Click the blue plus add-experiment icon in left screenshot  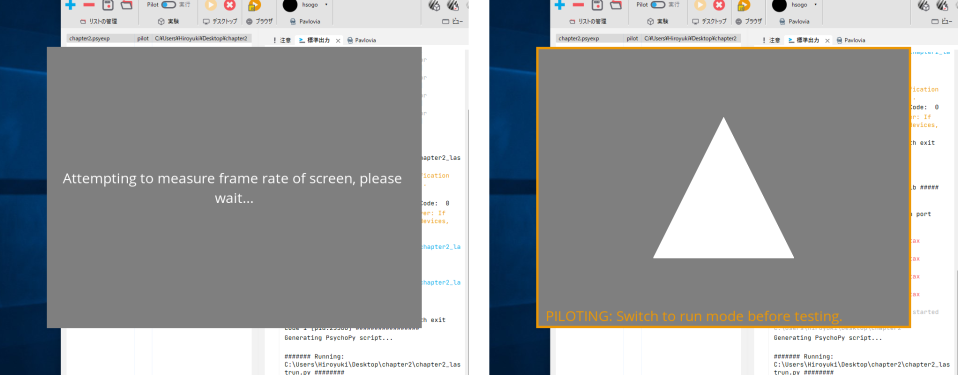70,5
